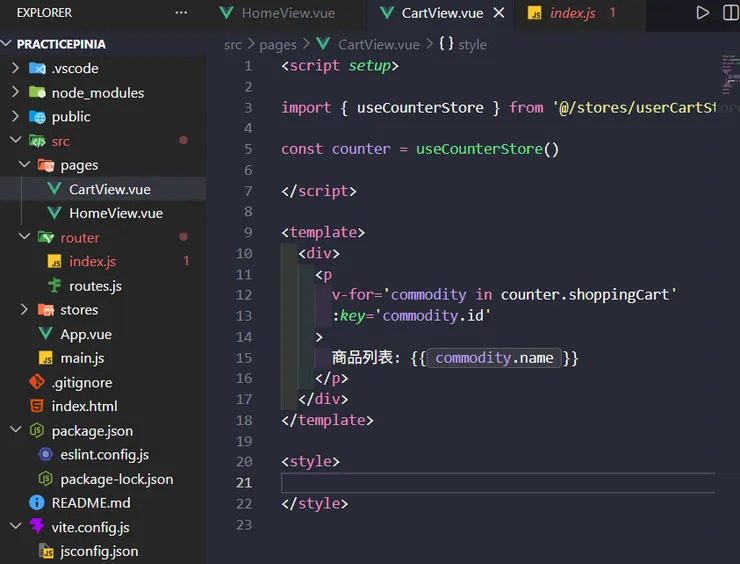Click line number 12 in the gutter

[x=244, y=295]
